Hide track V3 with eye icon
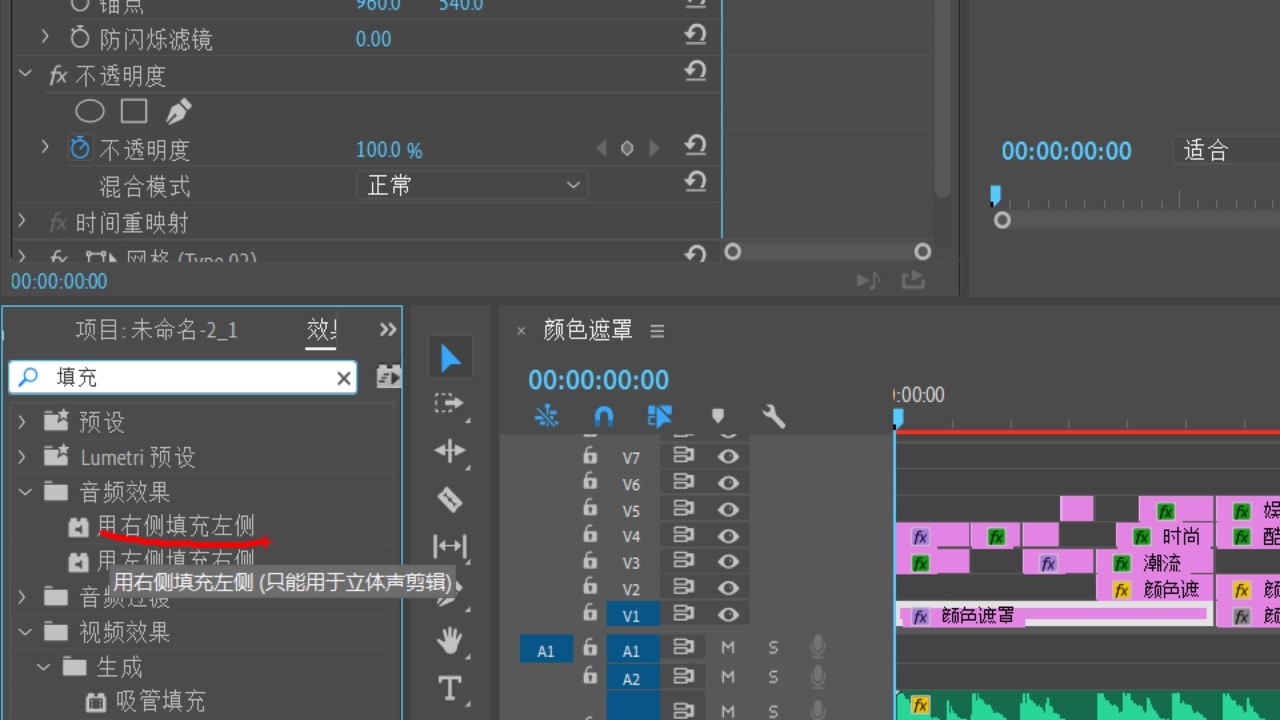 (x=728, y=562)
